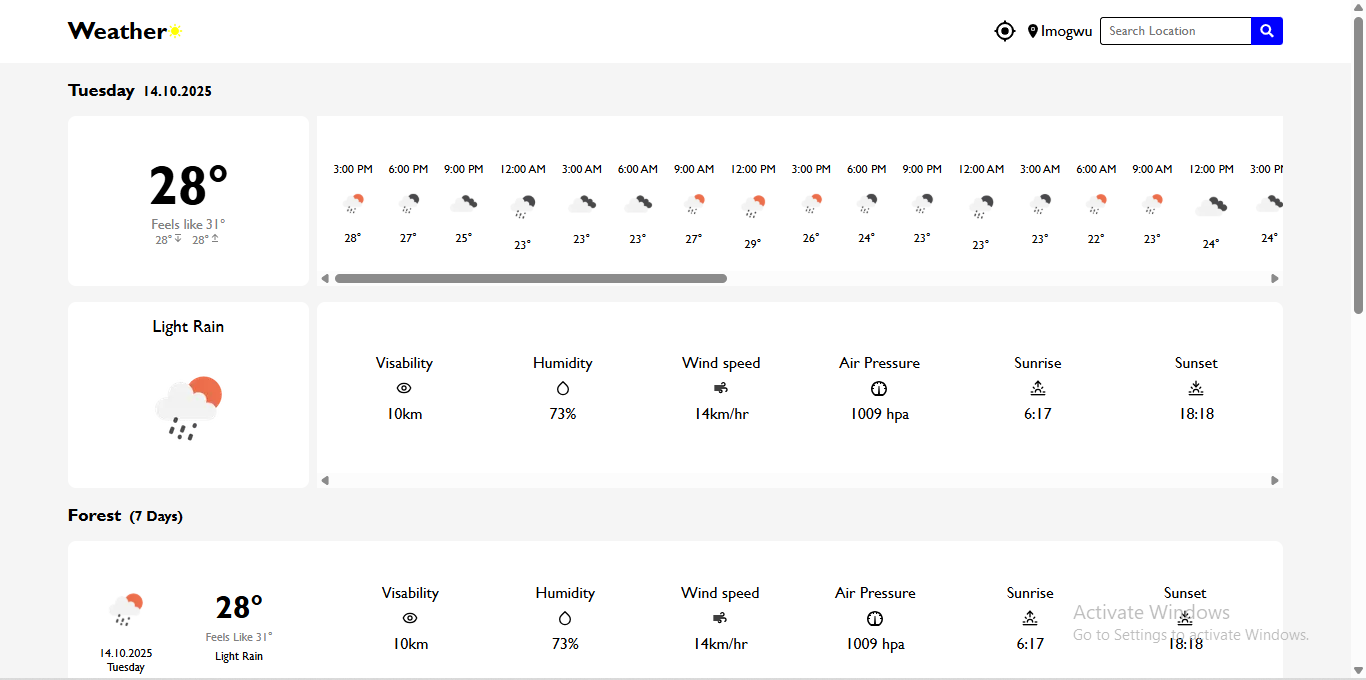The image size is (1366, 680).
Task: Click the page vertical scrollbar thumb
Action: [1358, 165]
